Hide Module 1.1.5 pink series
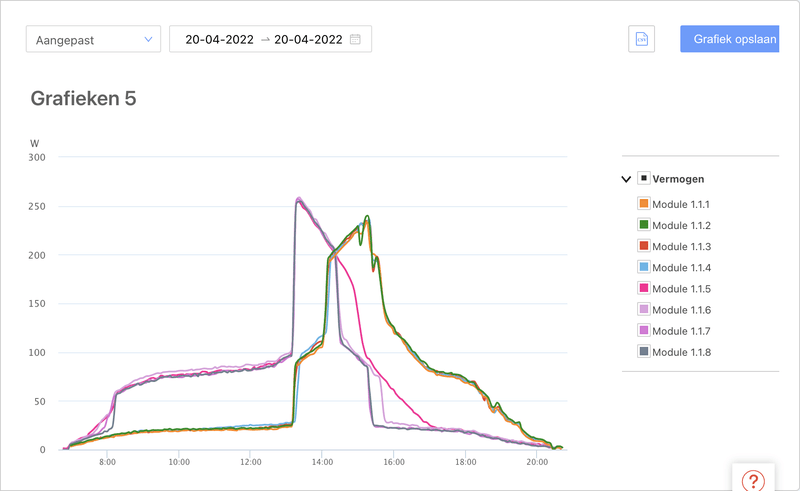 644,288
